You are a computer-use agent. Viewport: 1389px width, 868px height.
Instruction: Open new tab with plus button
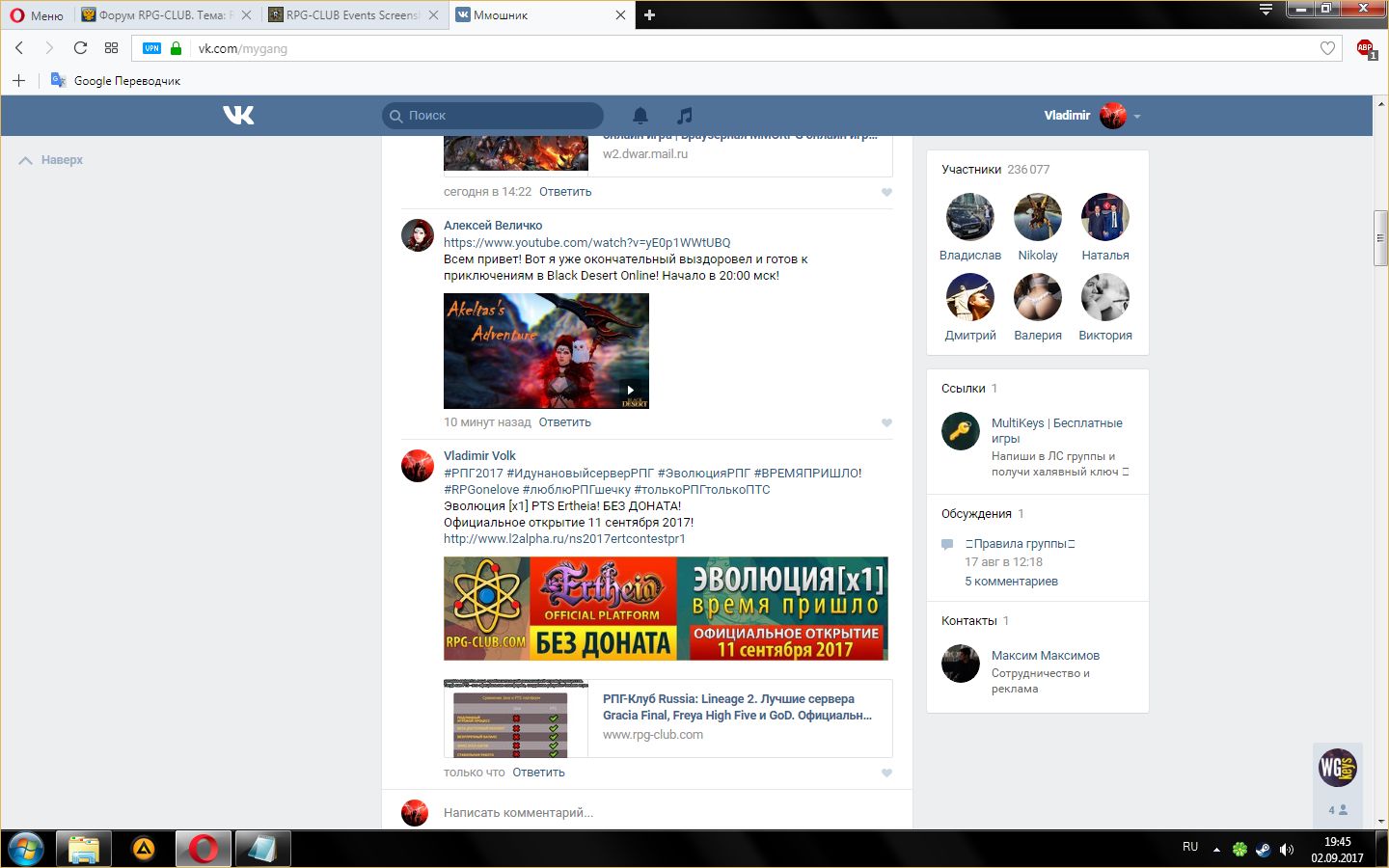tap(649, 14)
